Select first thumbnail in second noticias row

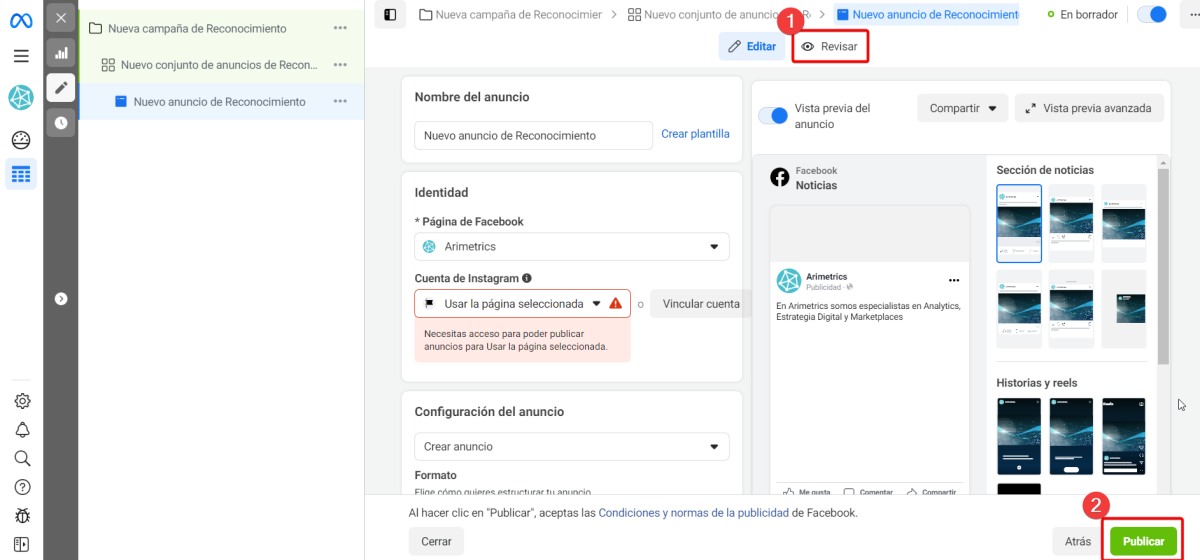pos(1019,308)
